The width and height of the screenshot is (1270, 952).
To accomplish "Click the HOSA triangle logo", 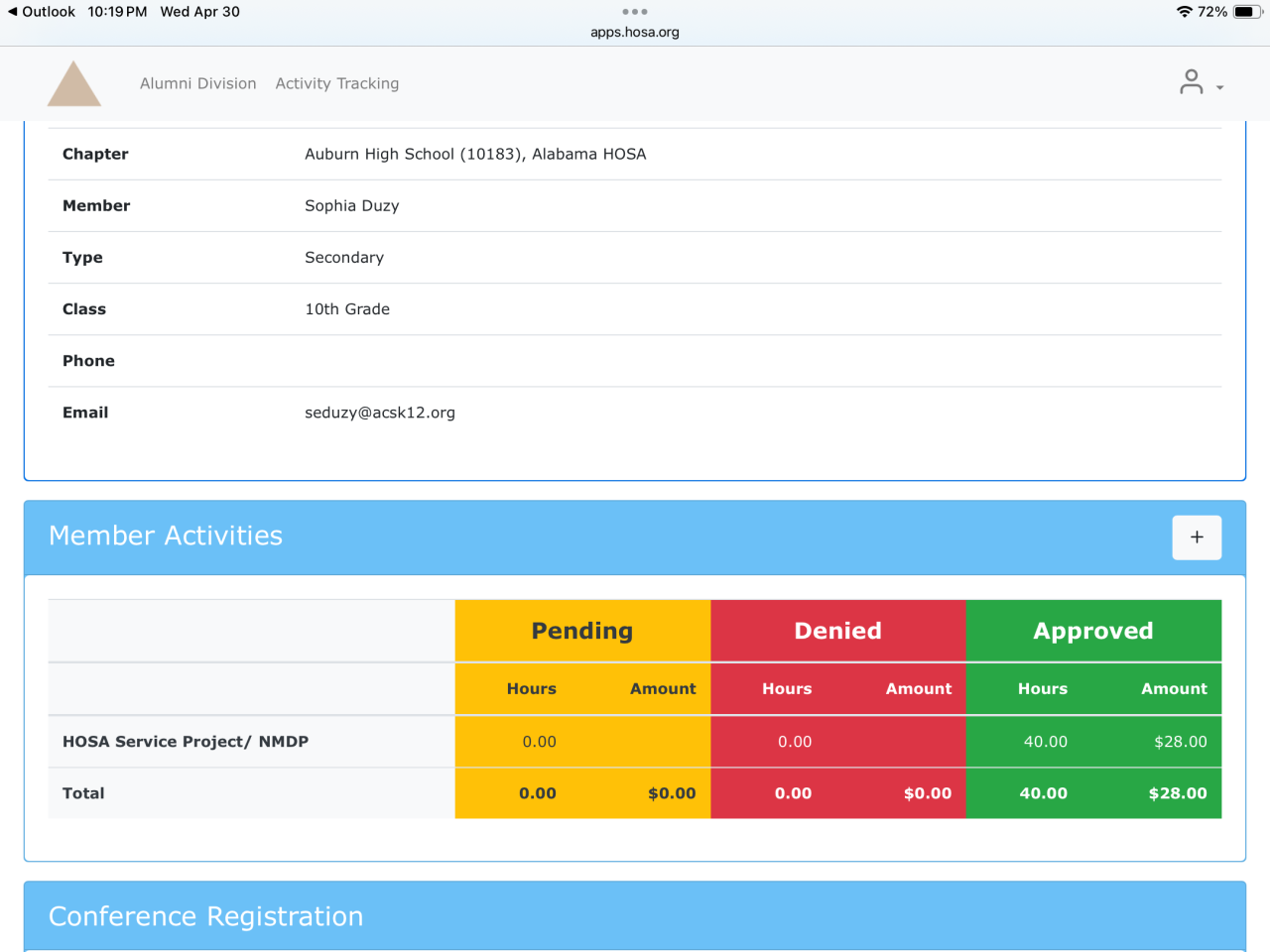I will coord(74,83).
